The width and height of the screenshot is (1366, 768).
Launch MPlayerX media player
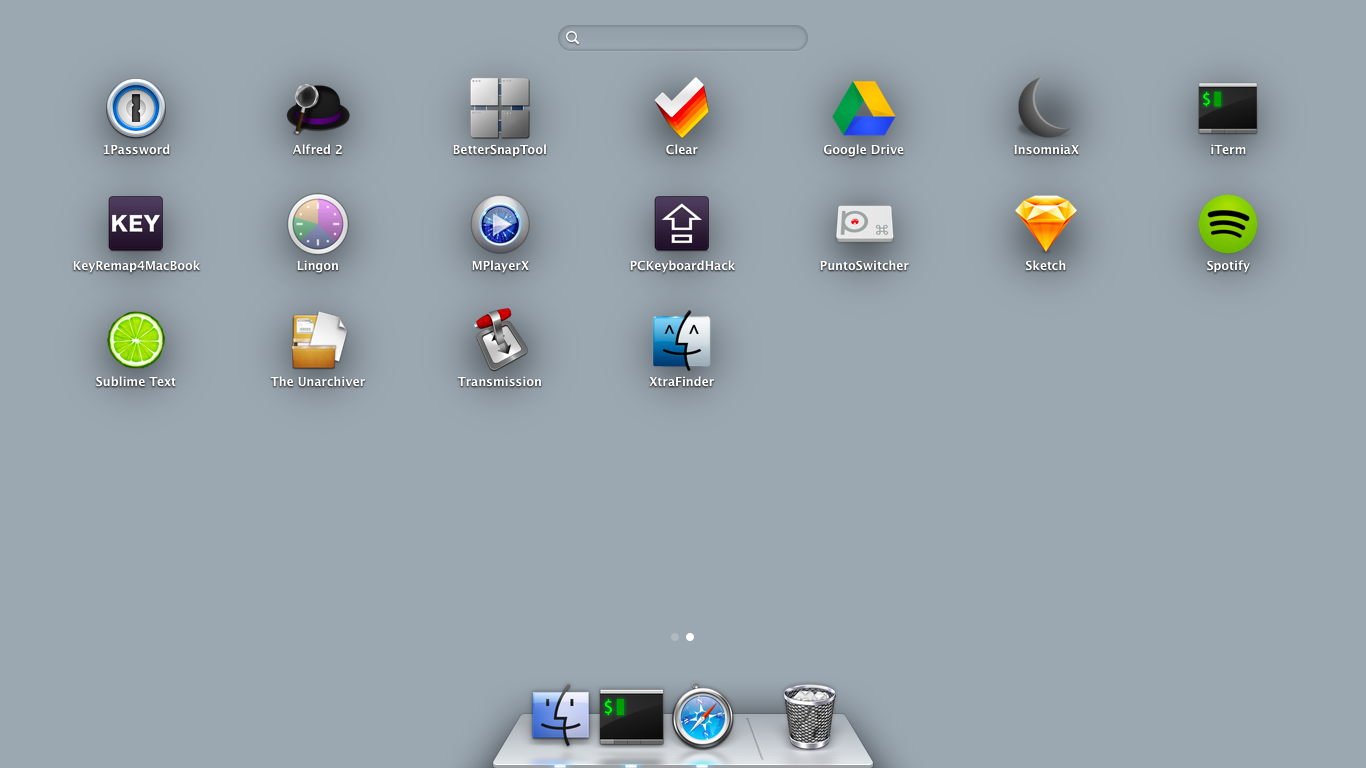tap(500, 224)
